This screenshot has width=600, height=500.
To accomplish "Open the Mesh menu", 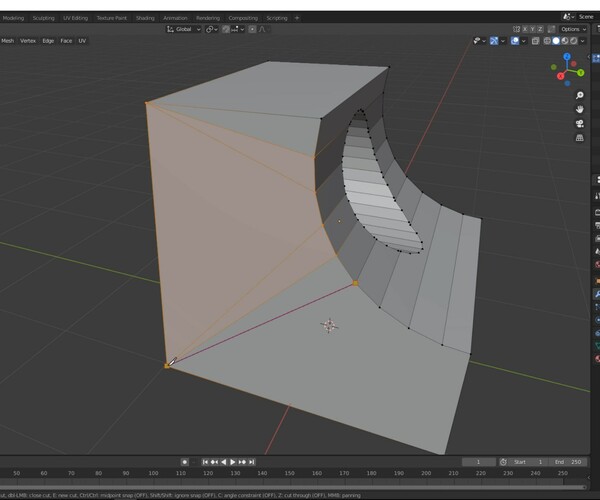I will [7, 41].
